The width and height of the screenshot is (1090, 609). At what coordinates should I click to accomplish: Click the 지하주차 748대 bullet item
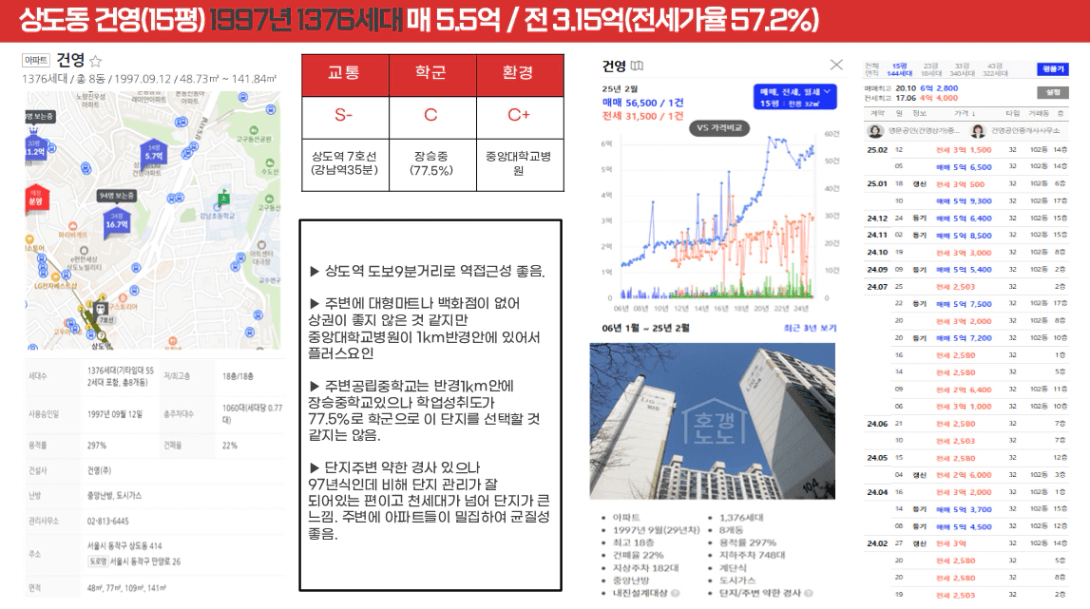pos(752,555)
